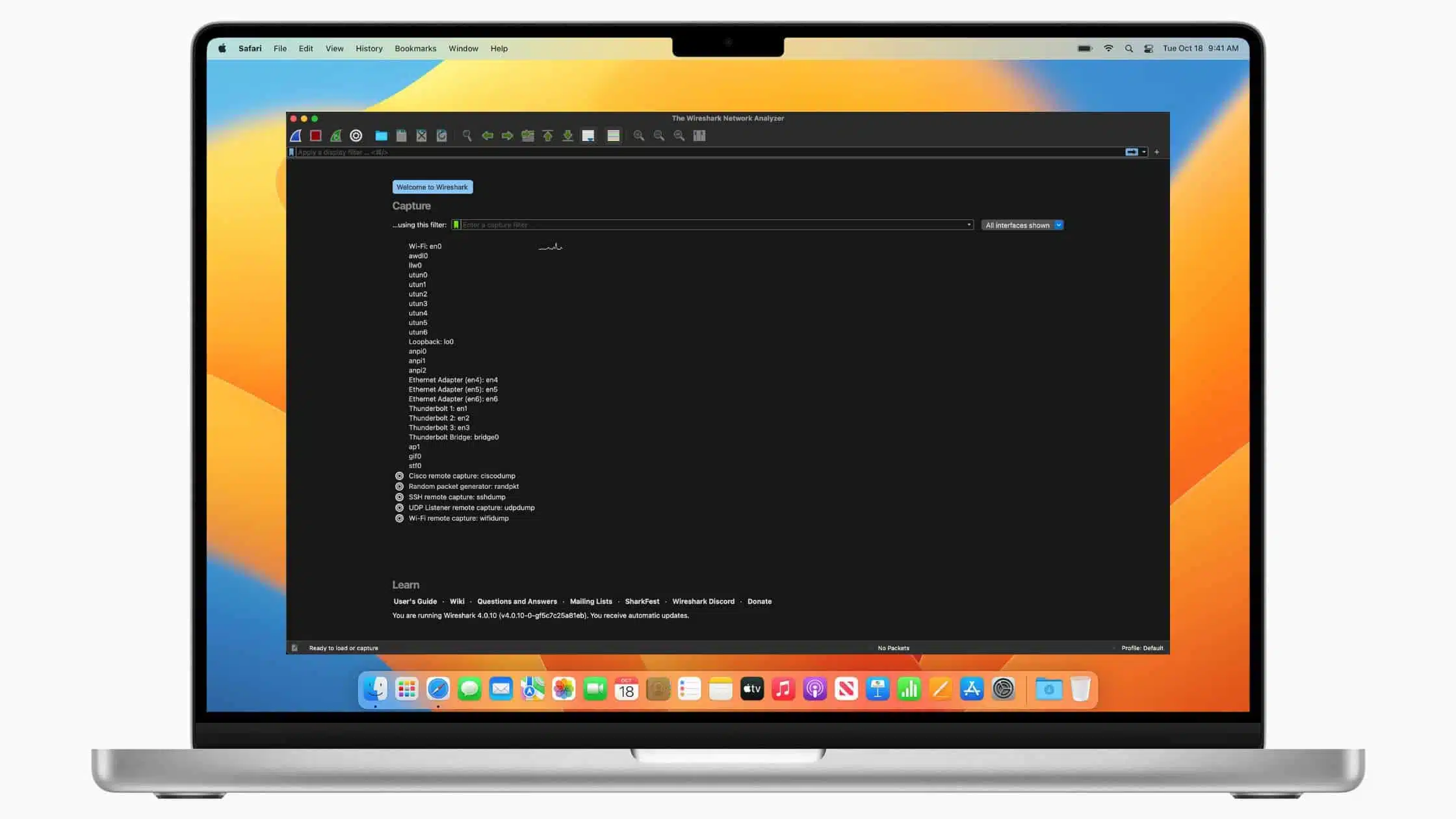This screenshot has height=819, width=1456.
Task: Zoom out on packet text
Action: (x=659, y=136)
